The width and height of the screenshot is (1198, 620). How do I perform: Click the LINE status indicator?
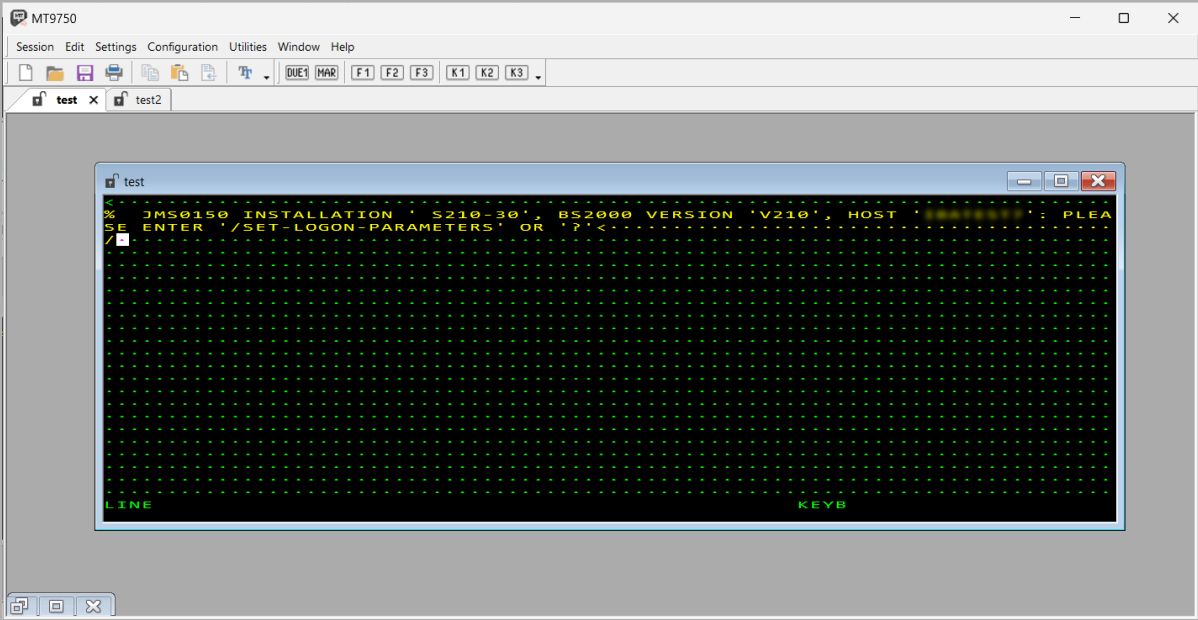[128, 505]
